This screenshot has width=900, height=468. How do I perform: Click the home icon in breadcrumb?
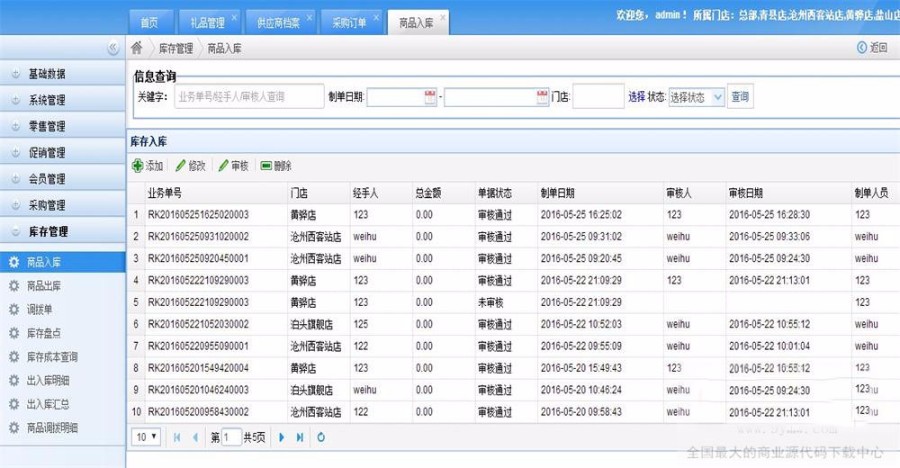coord(137,48)
